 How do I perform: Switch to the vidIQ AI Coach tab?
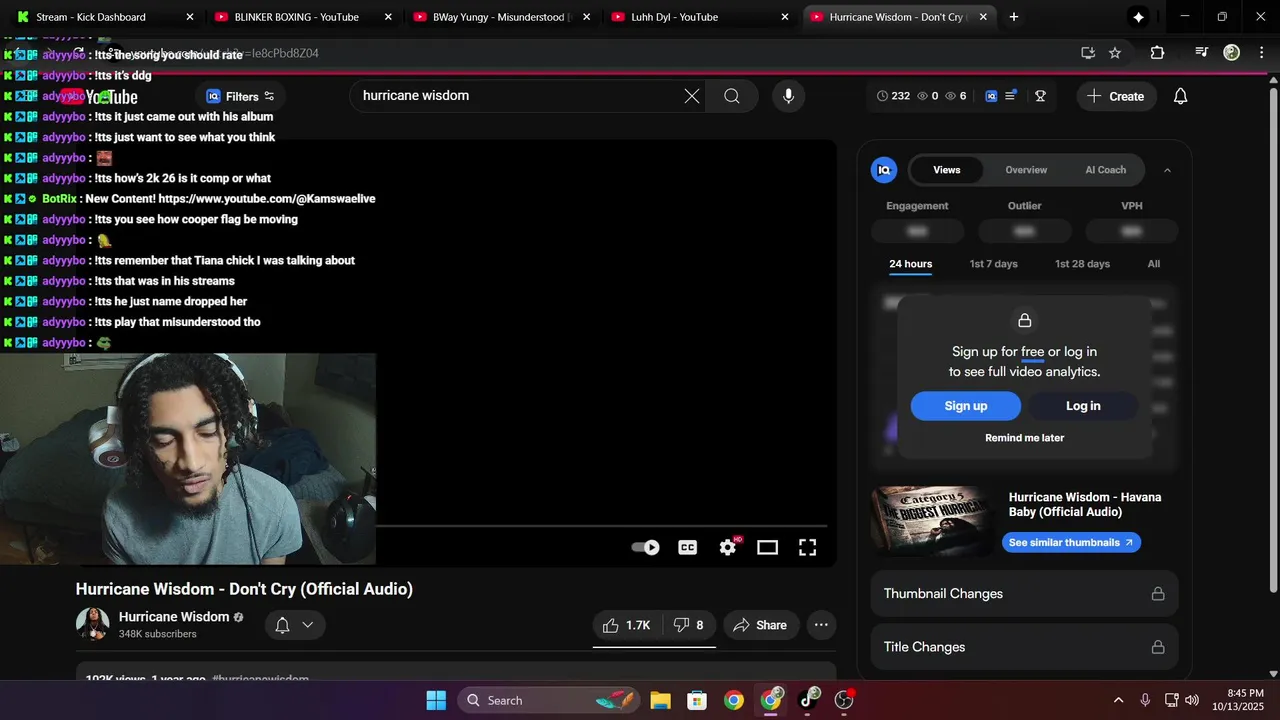point(1106,170)
